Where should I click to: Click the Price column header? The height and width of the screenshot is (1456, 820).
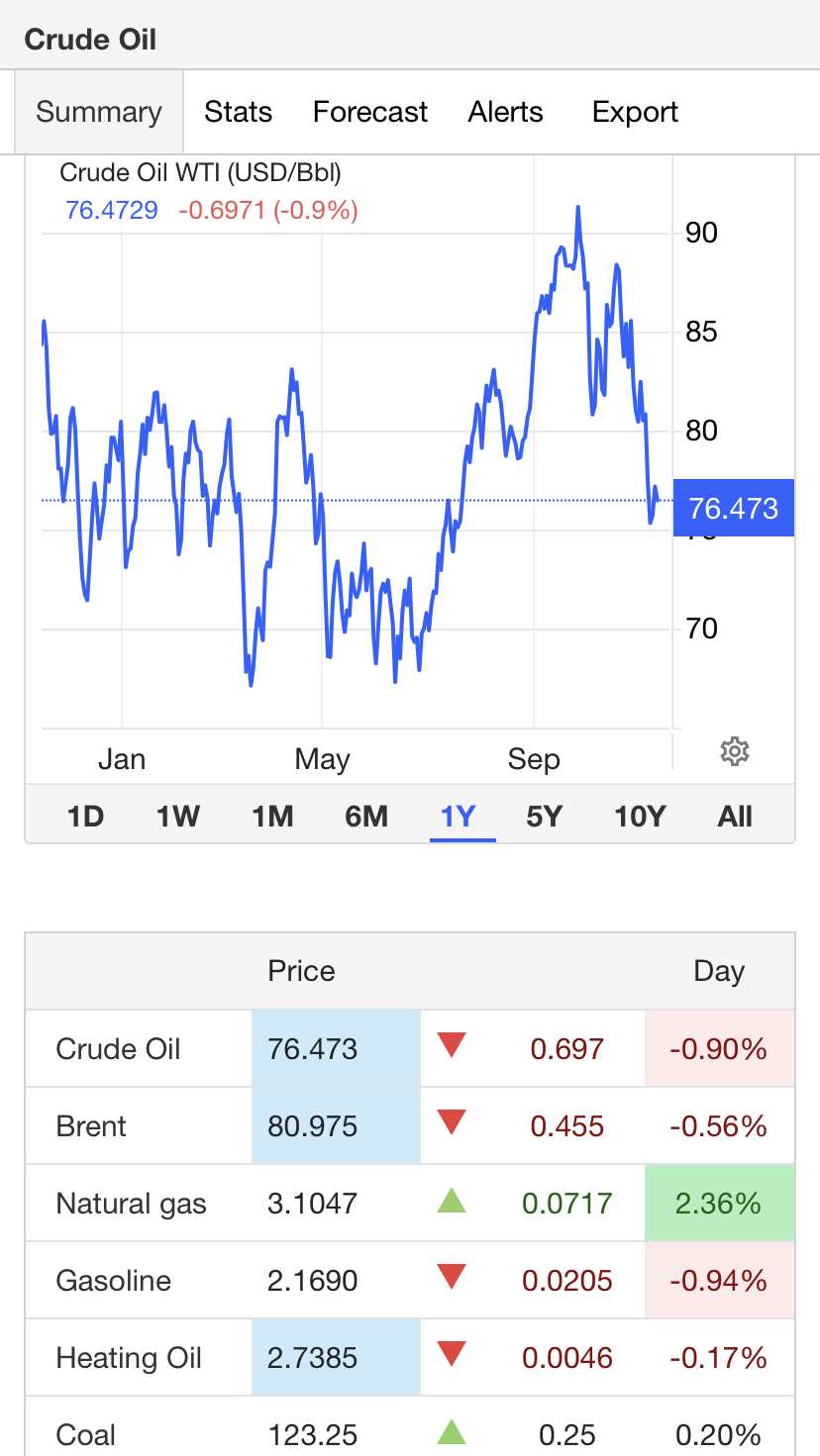click(x=301, y=971)
